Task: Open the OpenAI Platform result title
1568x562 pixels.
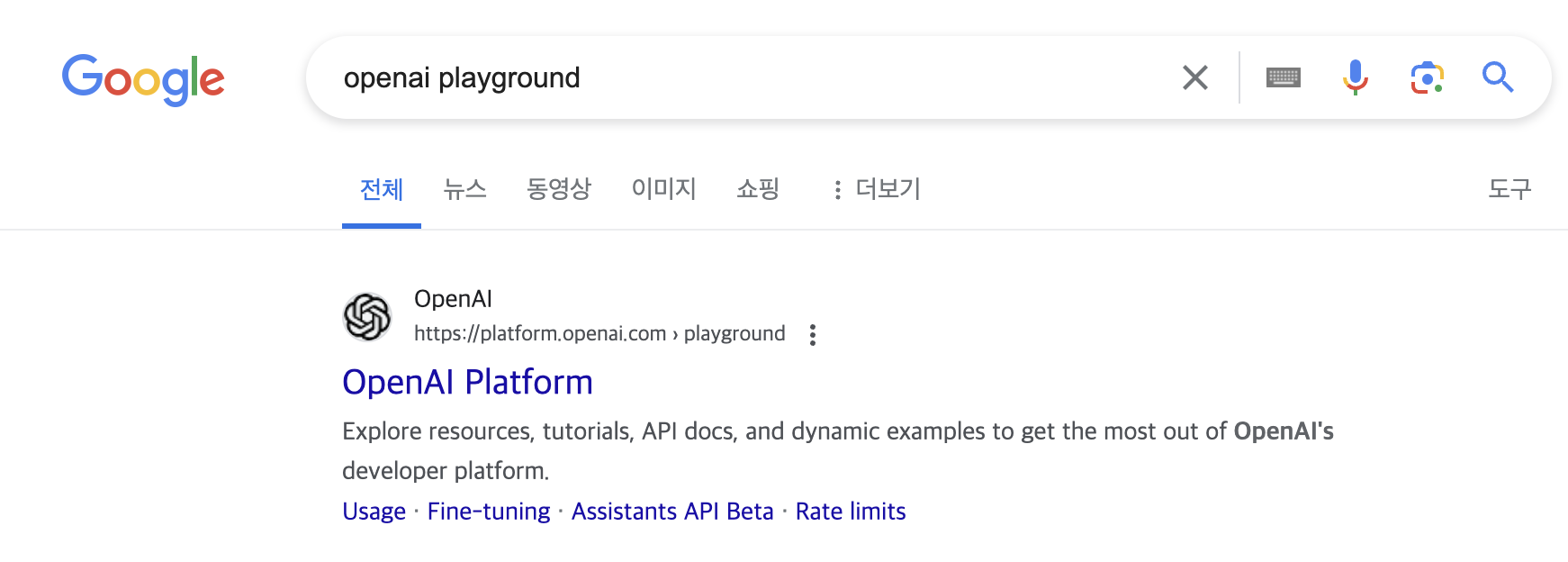Action: tap(467, 383)
